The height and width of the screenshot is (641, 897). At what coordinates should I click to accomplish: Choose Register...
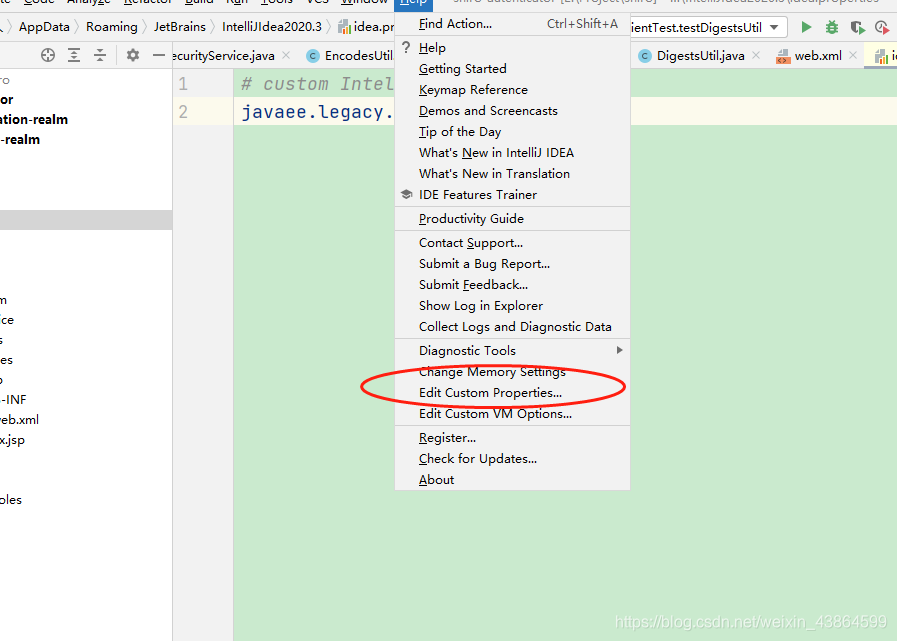[513, 438]
